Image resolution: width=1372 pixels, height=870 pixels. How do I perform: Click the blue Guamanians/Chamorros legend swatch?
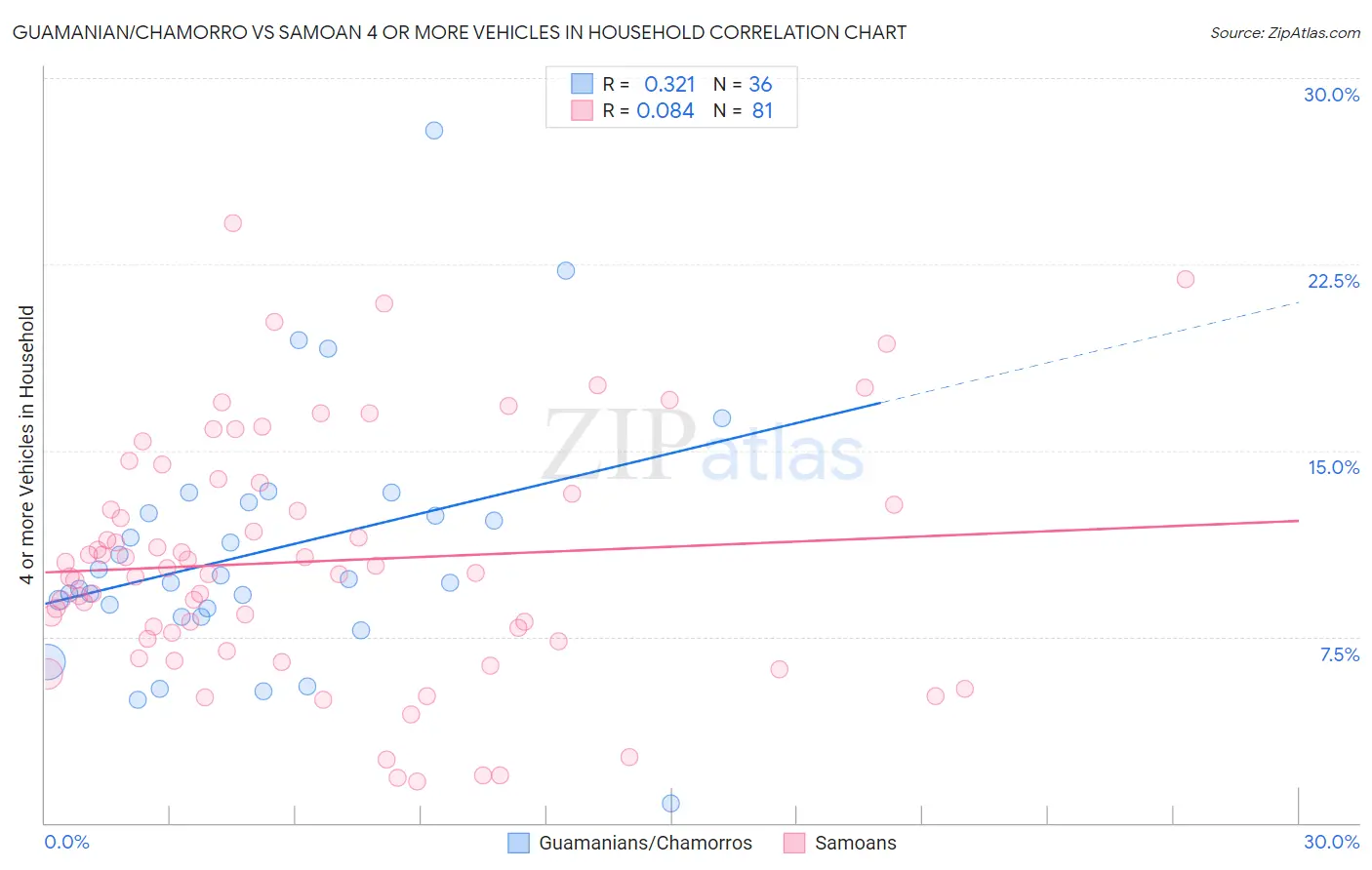(519, 843)
